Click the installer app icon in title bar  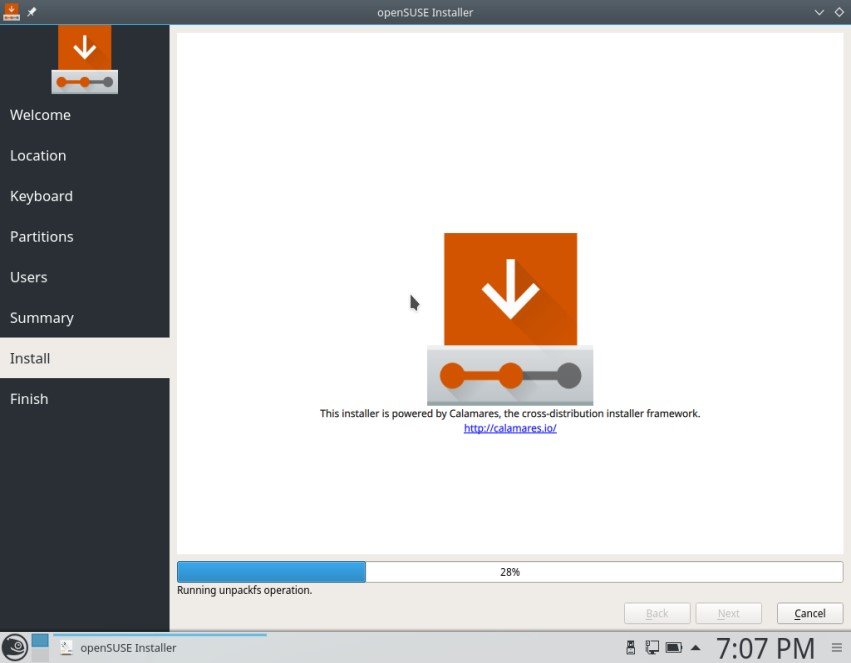(11, 11)
